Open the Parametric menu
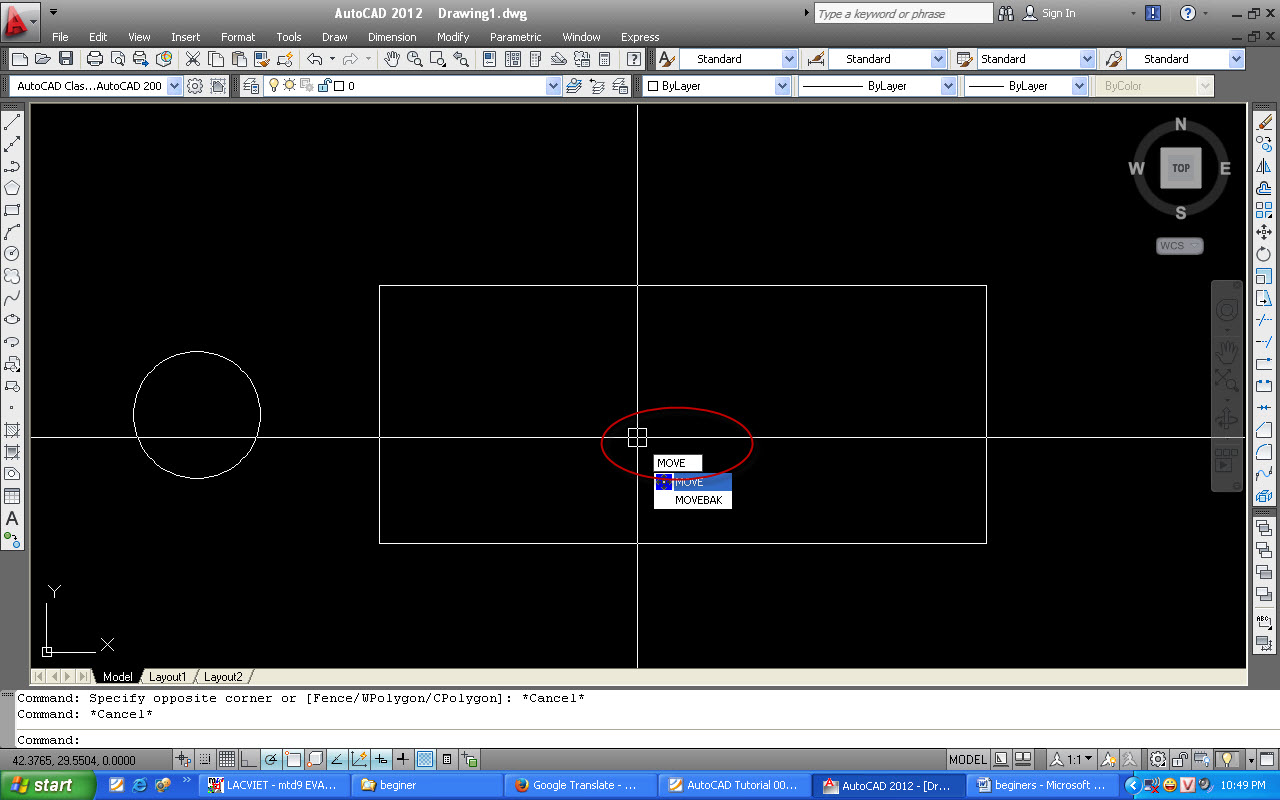The image size is (1280, 800). point(515,37)
